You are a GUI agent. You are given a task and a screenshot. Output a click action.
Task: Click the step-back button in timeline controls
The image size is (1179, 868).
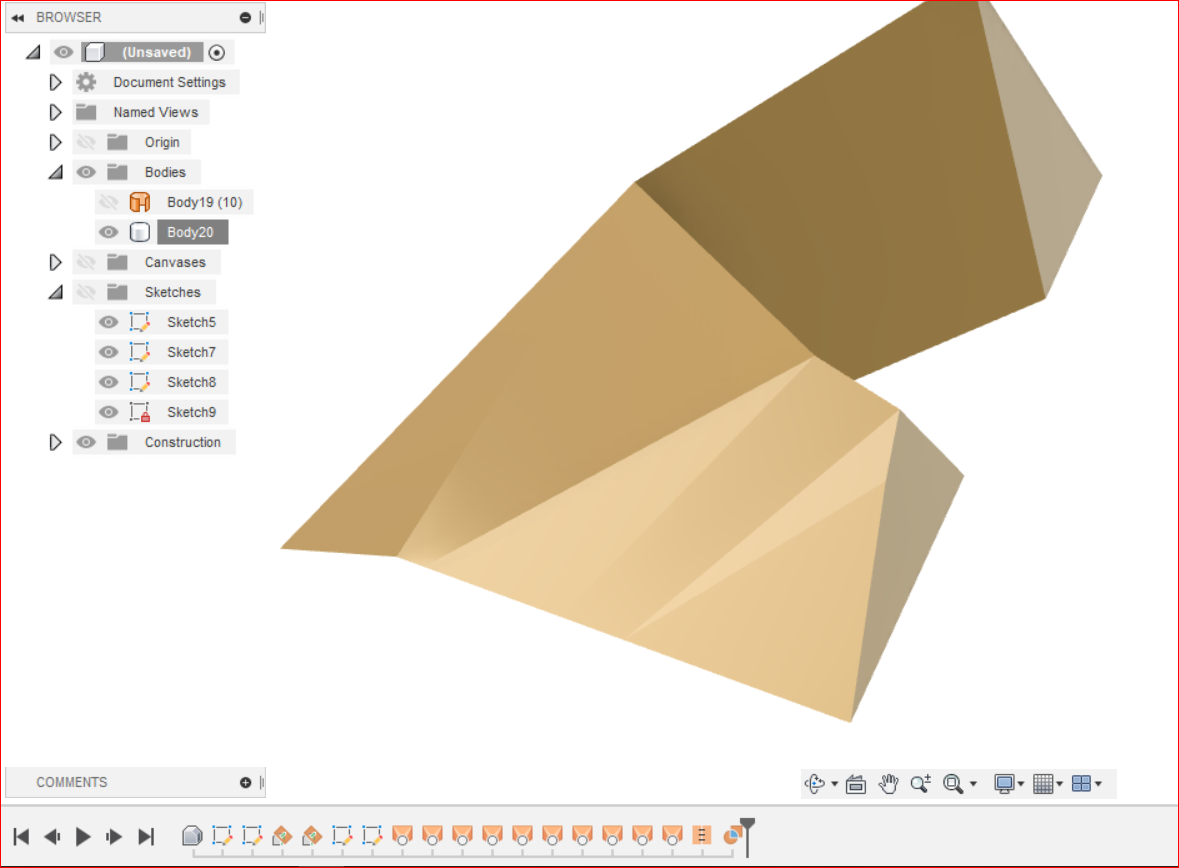pyautogui.click(x=51, y=837)
